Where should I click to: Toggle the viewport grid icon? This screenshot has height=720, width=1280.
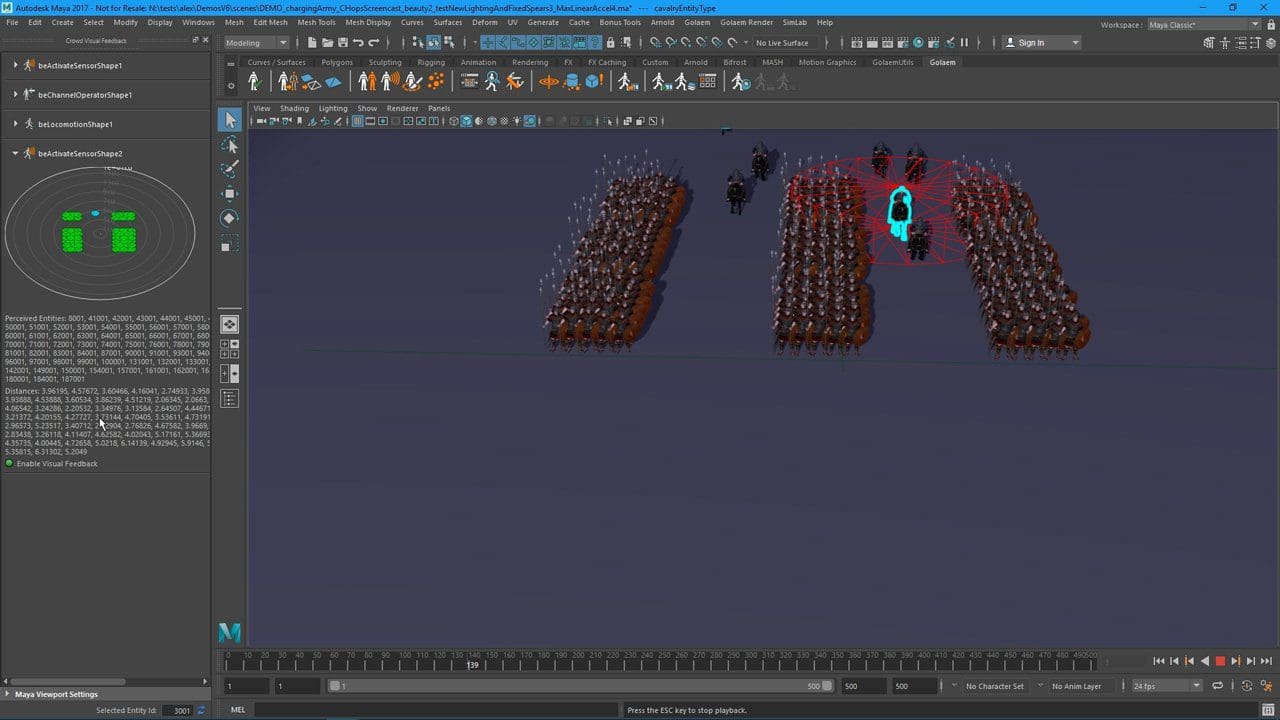[x=358, y=121]
